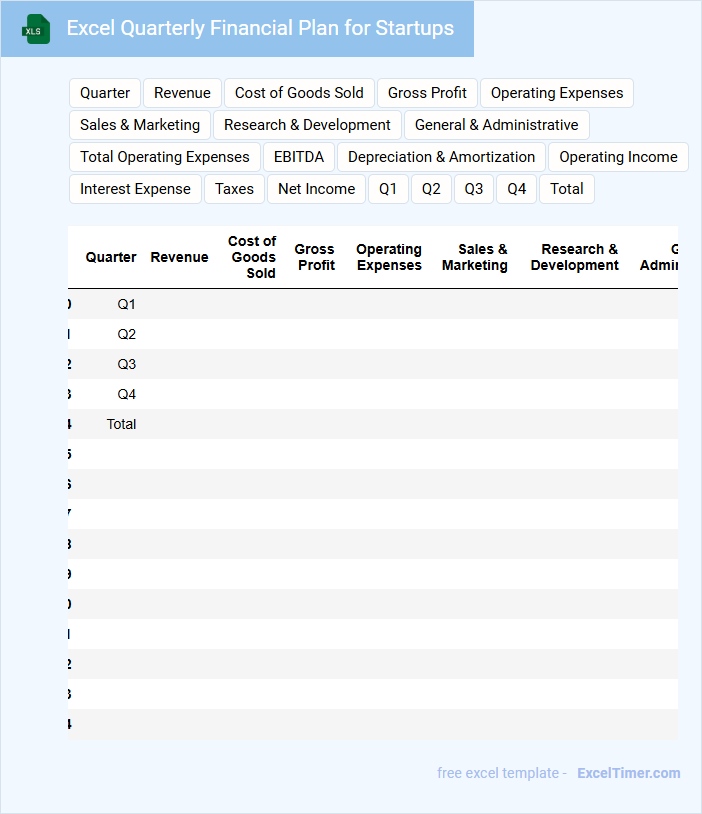
Task: Click the Research & Development column header
Action: [574, 257]
